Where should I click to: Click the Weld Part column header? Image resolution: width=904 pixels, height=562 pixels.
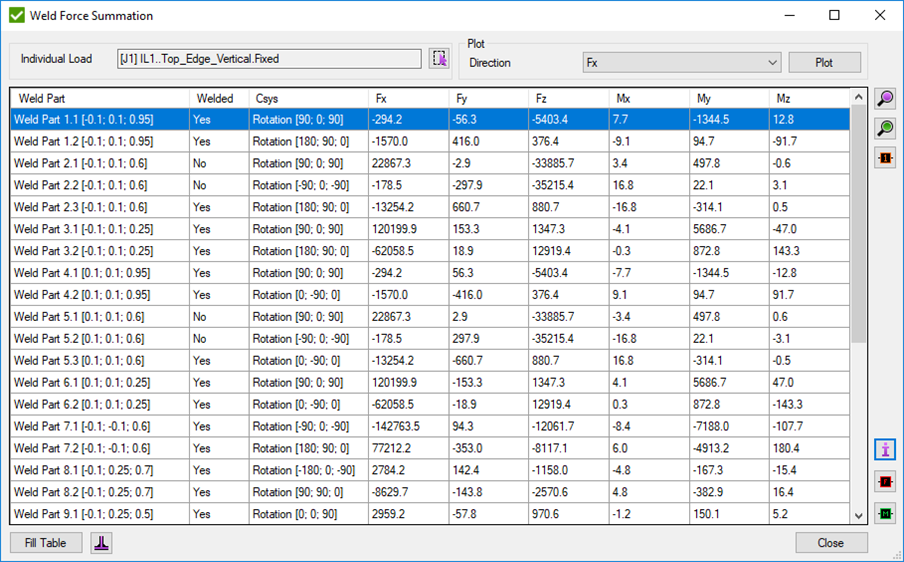point(100,99)
